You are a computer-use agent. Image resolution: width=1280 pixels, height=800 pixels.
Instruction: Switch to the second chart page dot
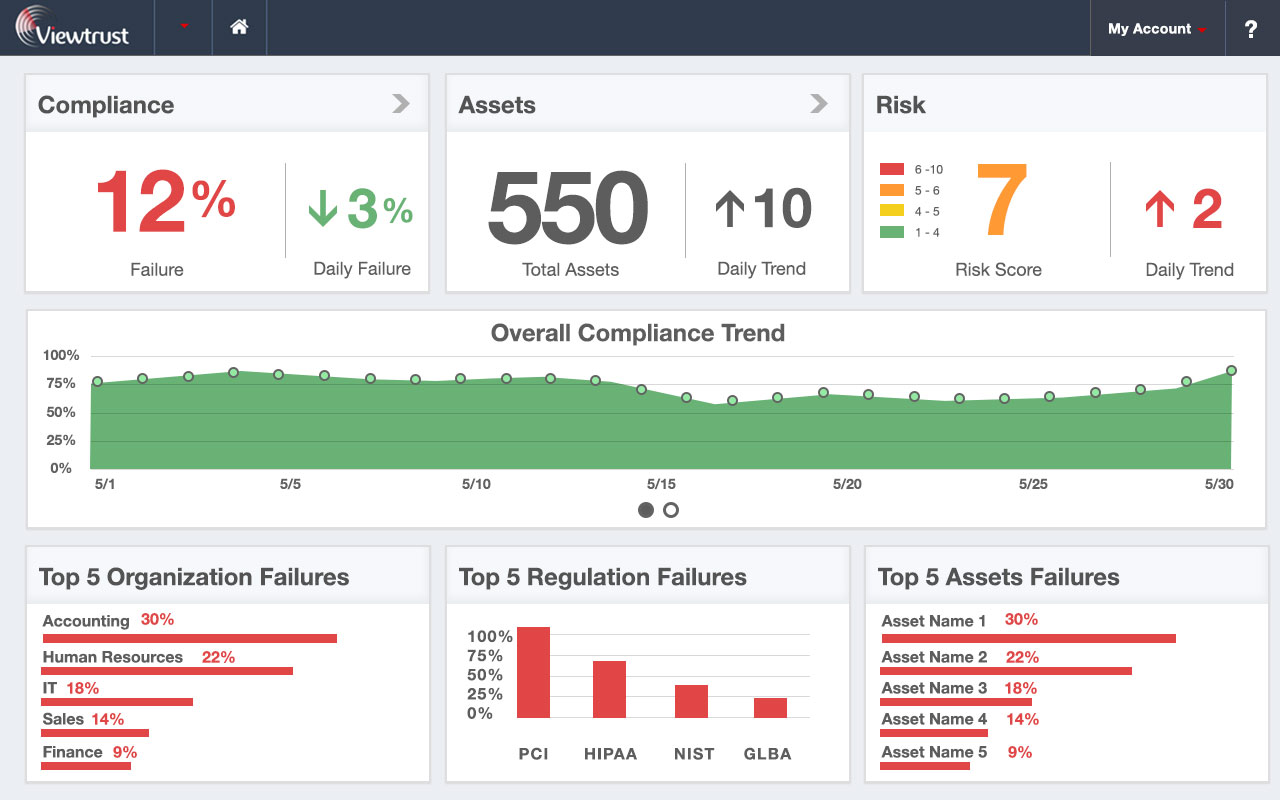click(x=671, y=510)
